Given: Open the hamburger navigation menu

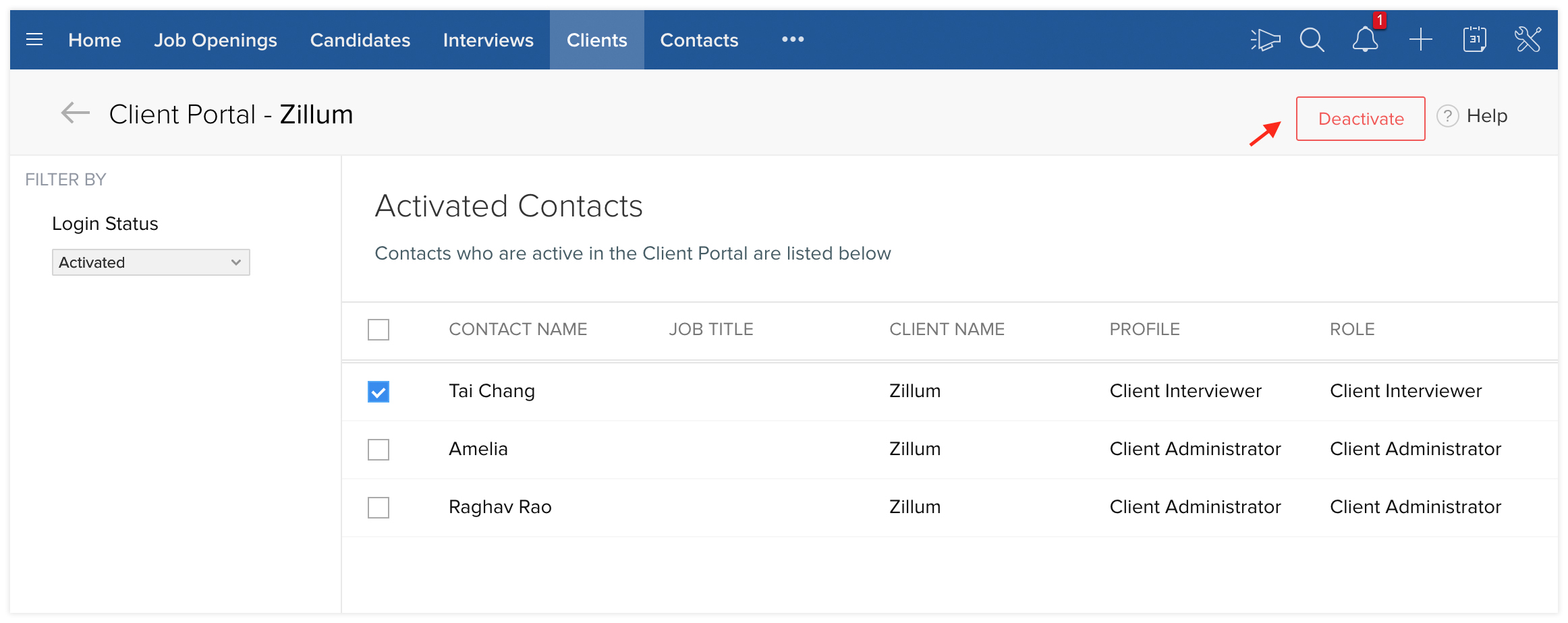Looking at the screenshot, I should click(x=34, y=40).
